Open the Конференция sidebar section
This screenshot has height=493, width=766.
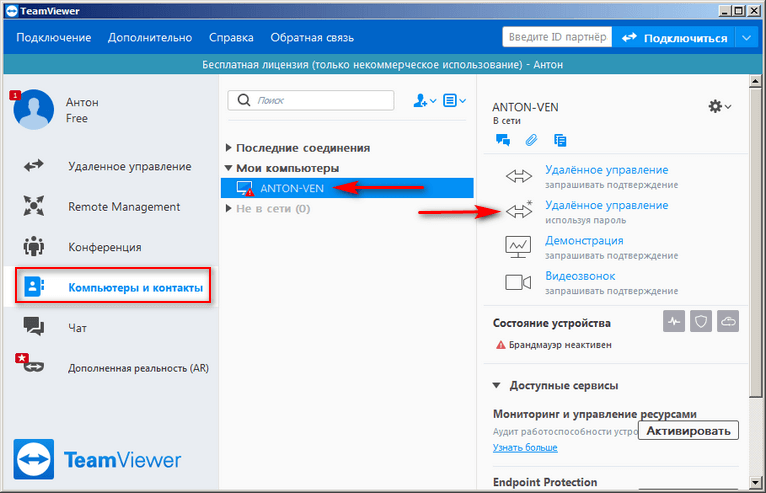[105, 247]
